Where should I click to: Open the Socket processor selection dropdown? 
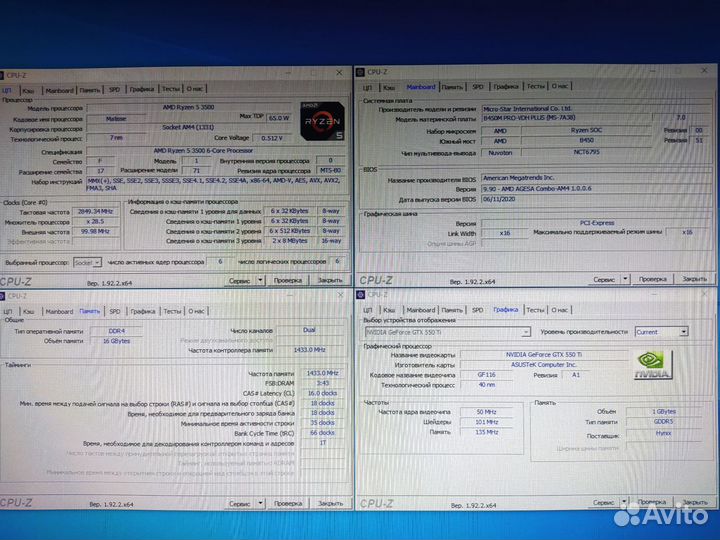point(87,263)
